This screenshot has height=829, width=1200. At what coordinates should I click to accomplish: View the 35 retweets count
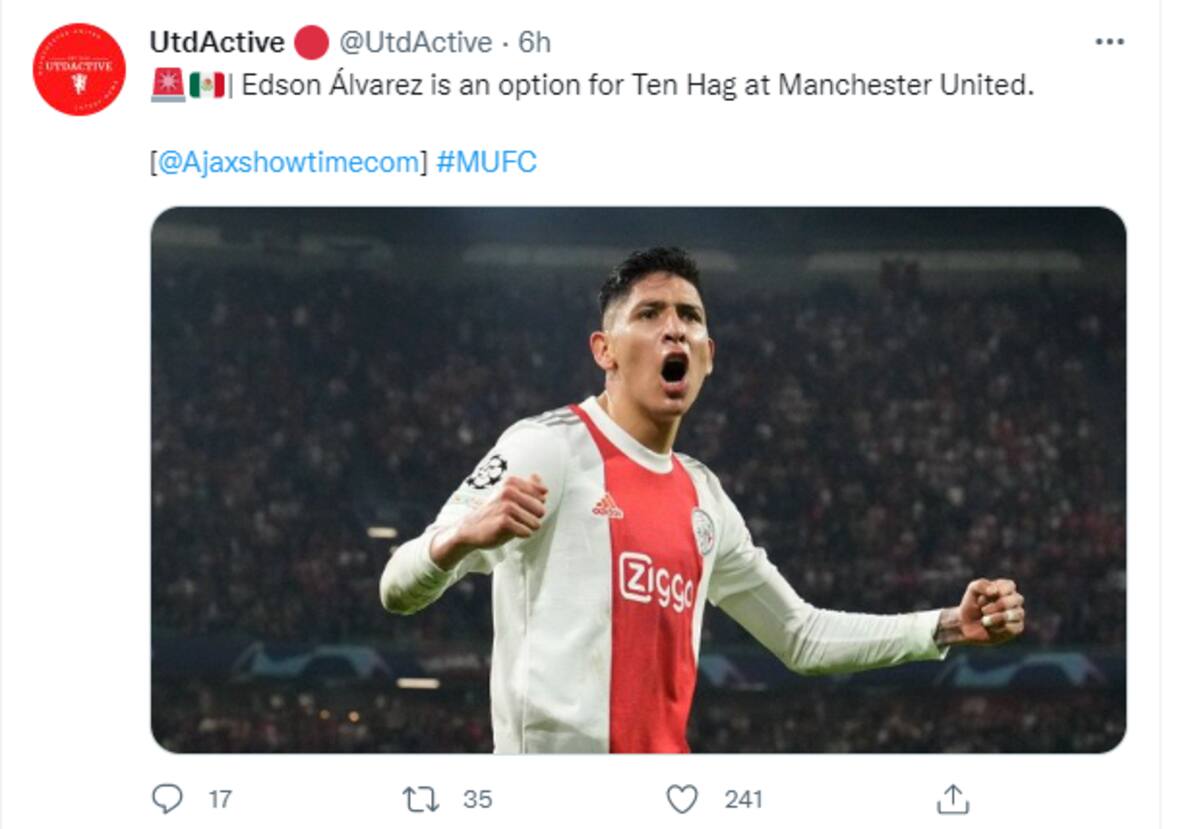478,799
